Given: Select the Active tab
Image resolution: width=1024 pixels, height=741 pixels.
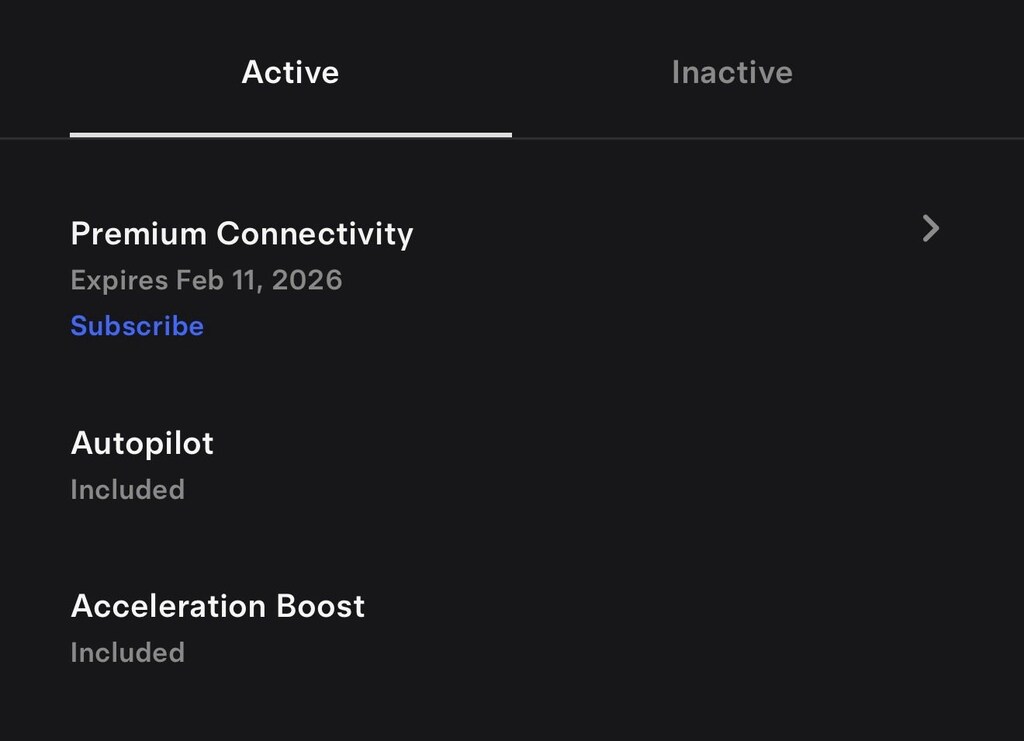Looking at the screenshot, I should coord(290,72).
